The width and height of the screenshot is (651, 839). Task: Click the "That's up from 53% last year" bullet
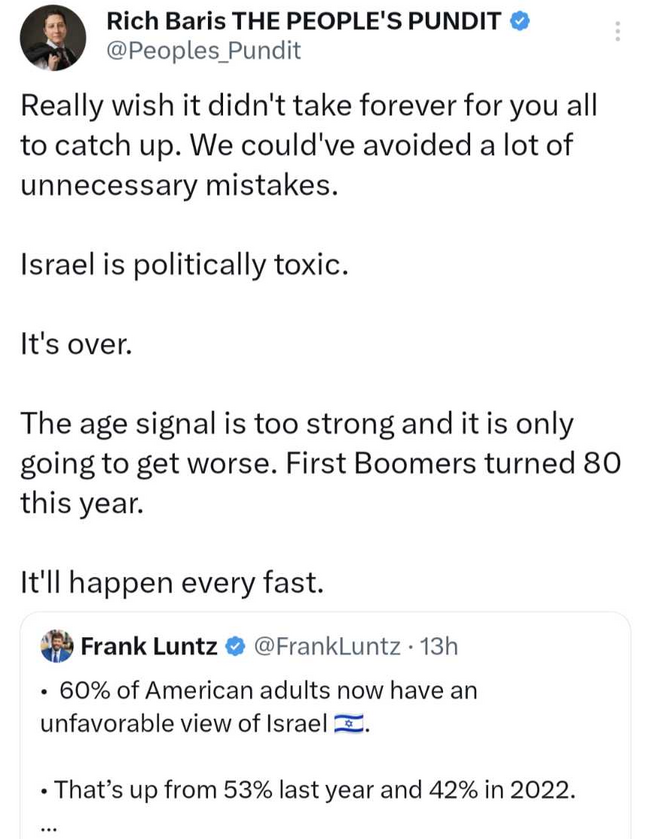click(315, 789)
